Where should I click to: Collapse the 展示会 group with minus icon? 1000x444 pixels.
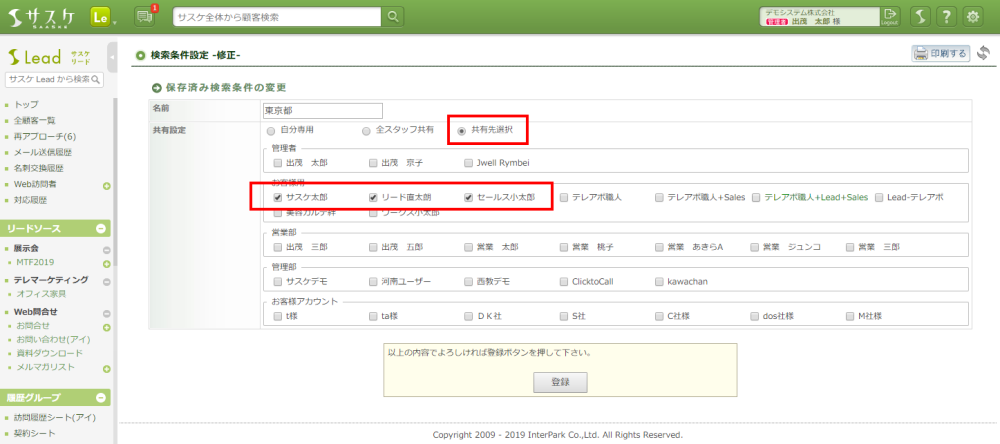106,248
